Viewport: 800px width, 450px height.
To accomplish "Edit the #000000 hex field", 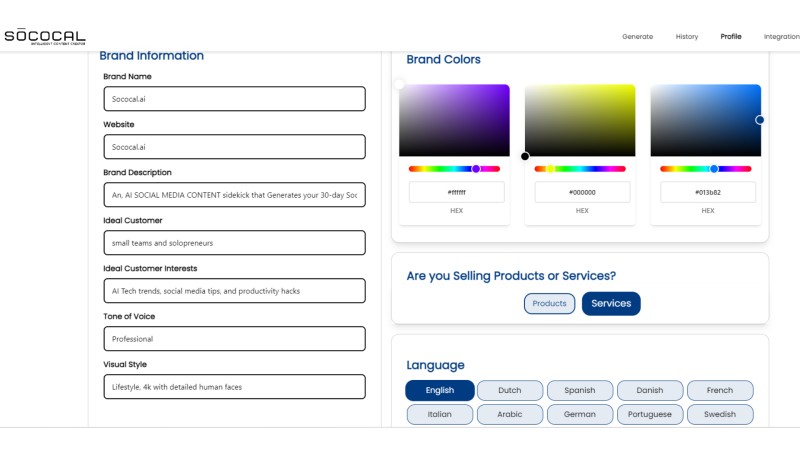I will point(582,192).
